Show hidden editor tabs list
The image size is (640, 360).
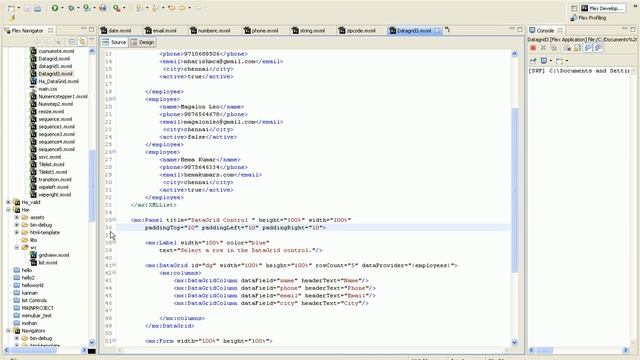pyautogui.click(x=448, y=30)
